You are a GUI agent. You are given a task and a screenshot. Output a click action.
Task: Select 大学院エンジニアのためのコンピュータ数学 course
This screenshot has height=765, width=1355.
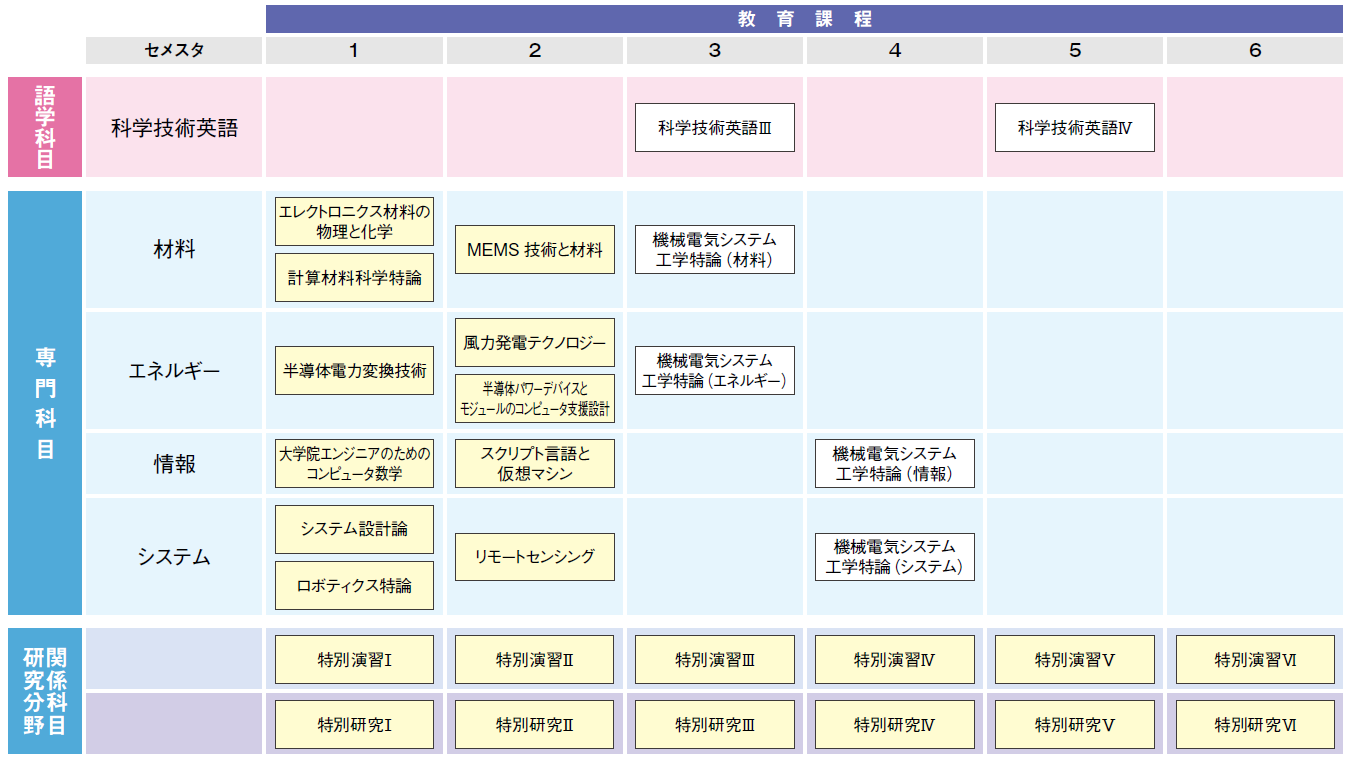coord(354,463)
